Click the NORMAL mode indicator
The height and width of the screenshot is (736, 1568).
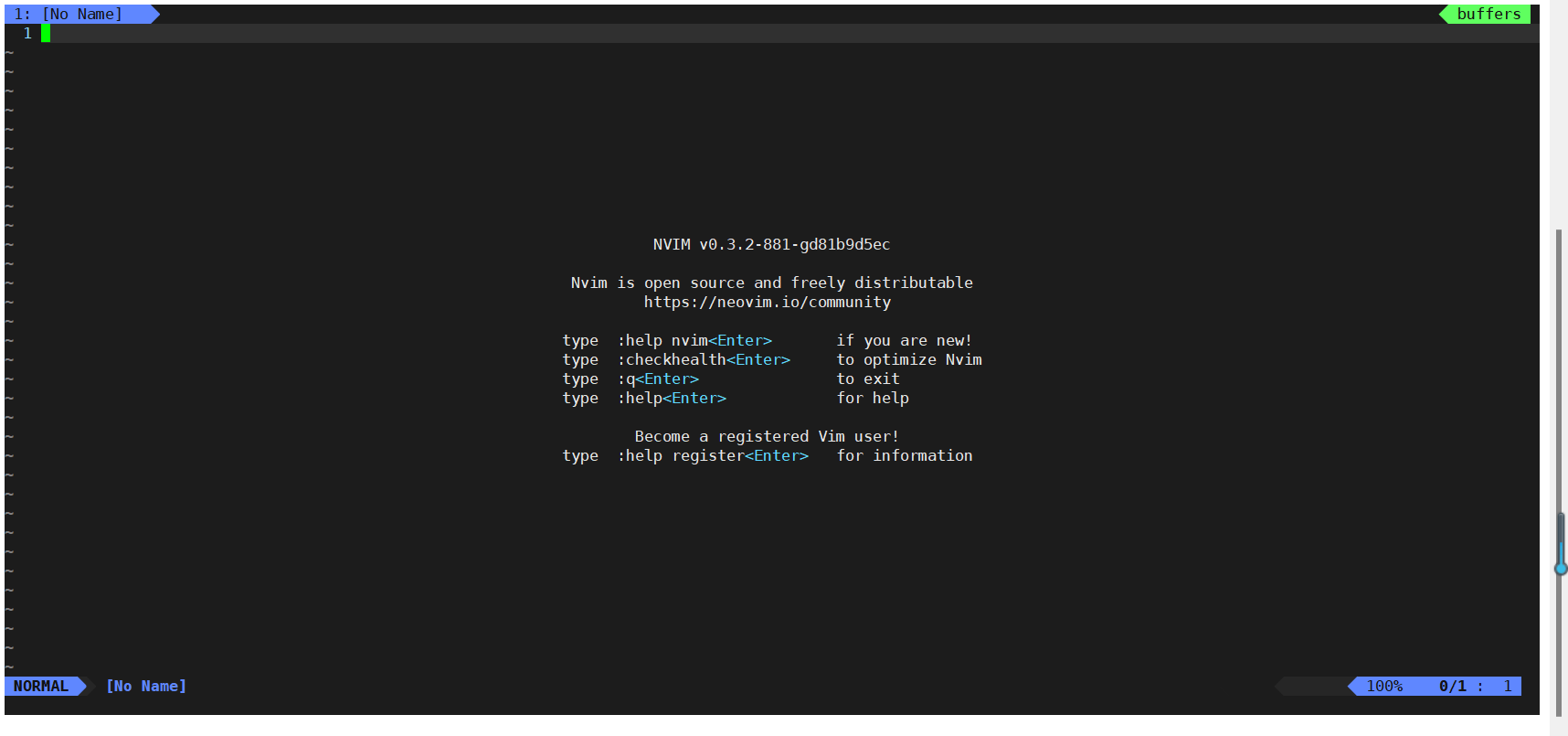(x=41, y=686)
